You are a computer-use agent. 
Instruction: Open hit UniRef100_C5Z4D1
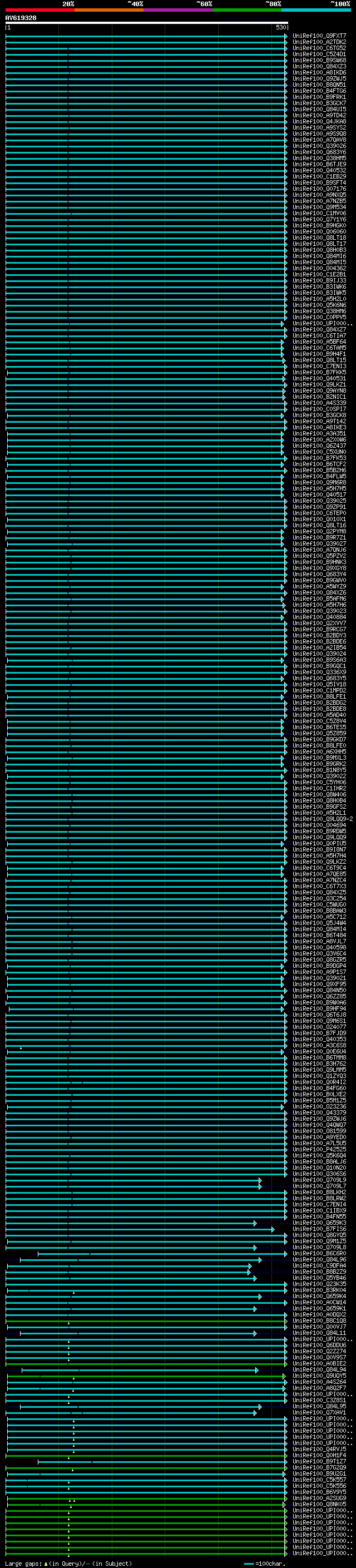pos(319,54)
